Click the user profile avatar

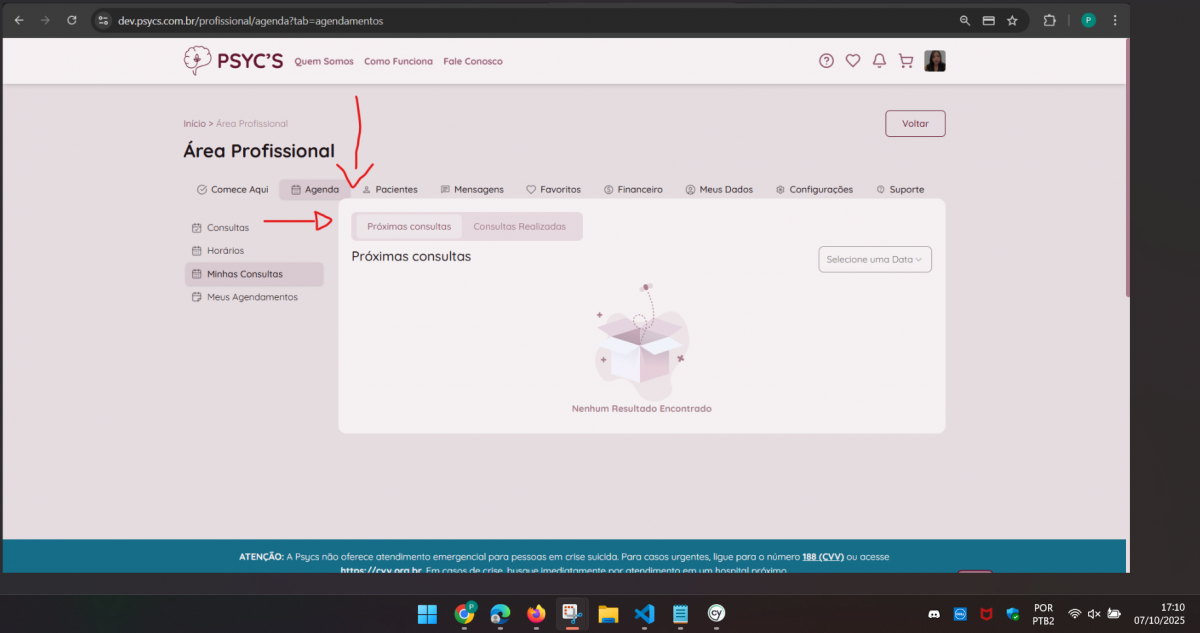point(935,61)
